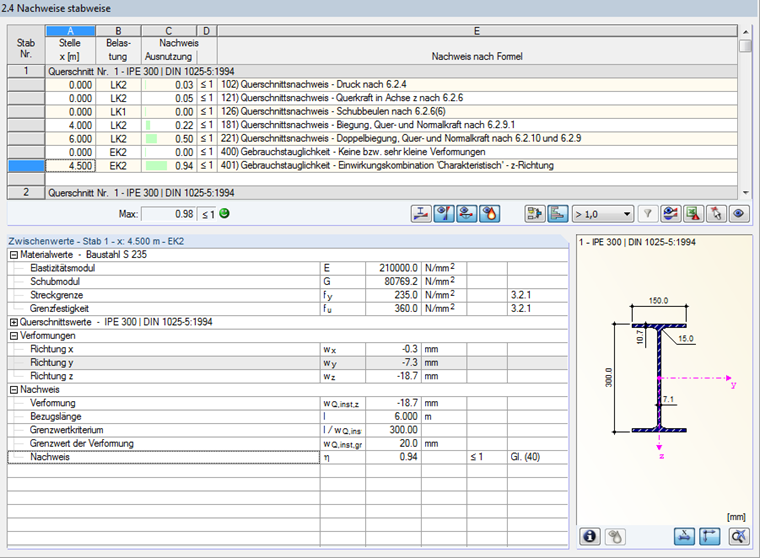
Task: Click the ultimate limit state filter icon
Action: pos(443,213)
